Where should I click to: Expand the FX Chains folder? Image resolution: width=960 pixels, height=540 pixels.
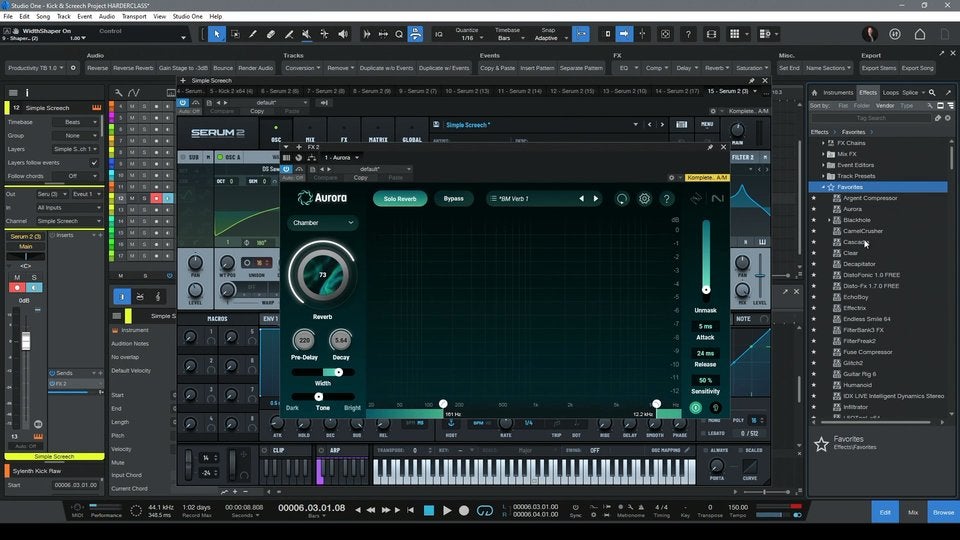point(823,143)
